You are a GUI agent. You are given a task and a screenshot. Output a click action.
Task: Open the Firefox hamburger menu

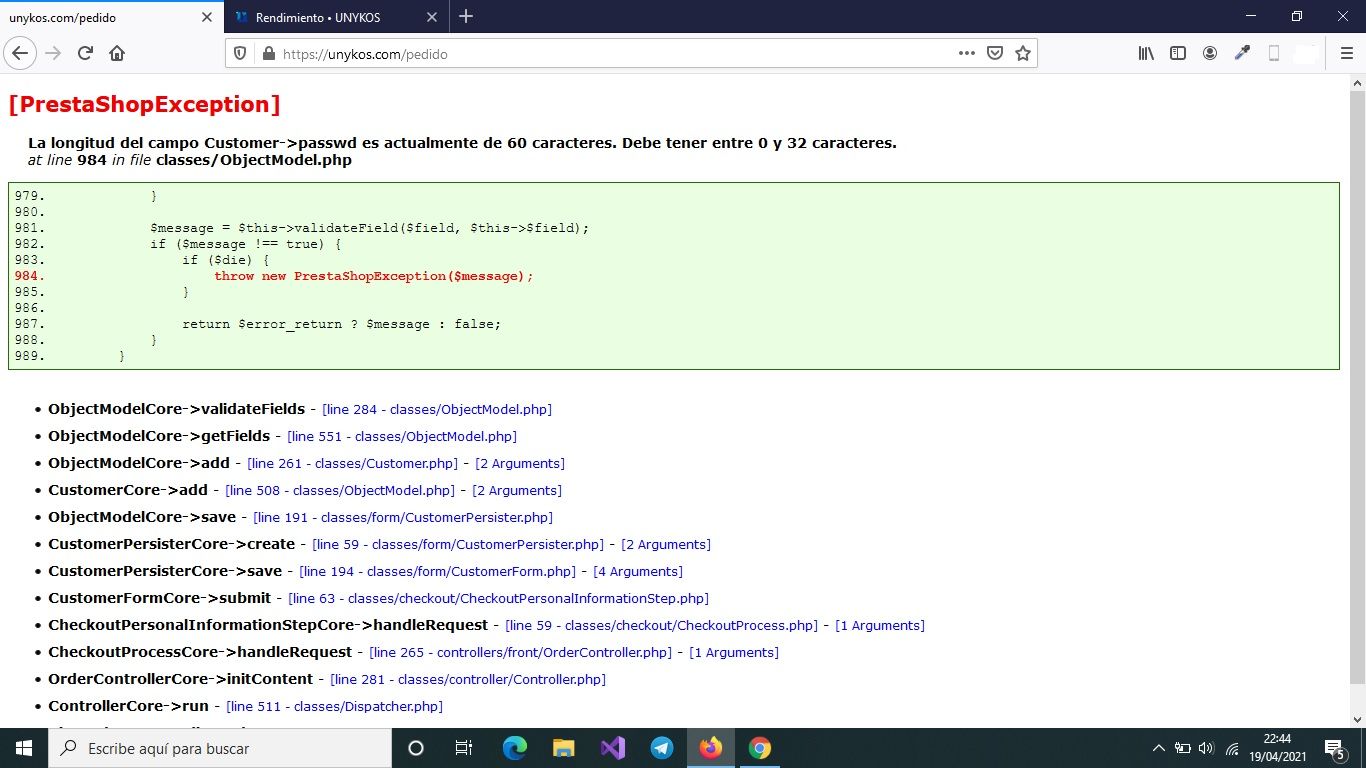coord(1346,53)
